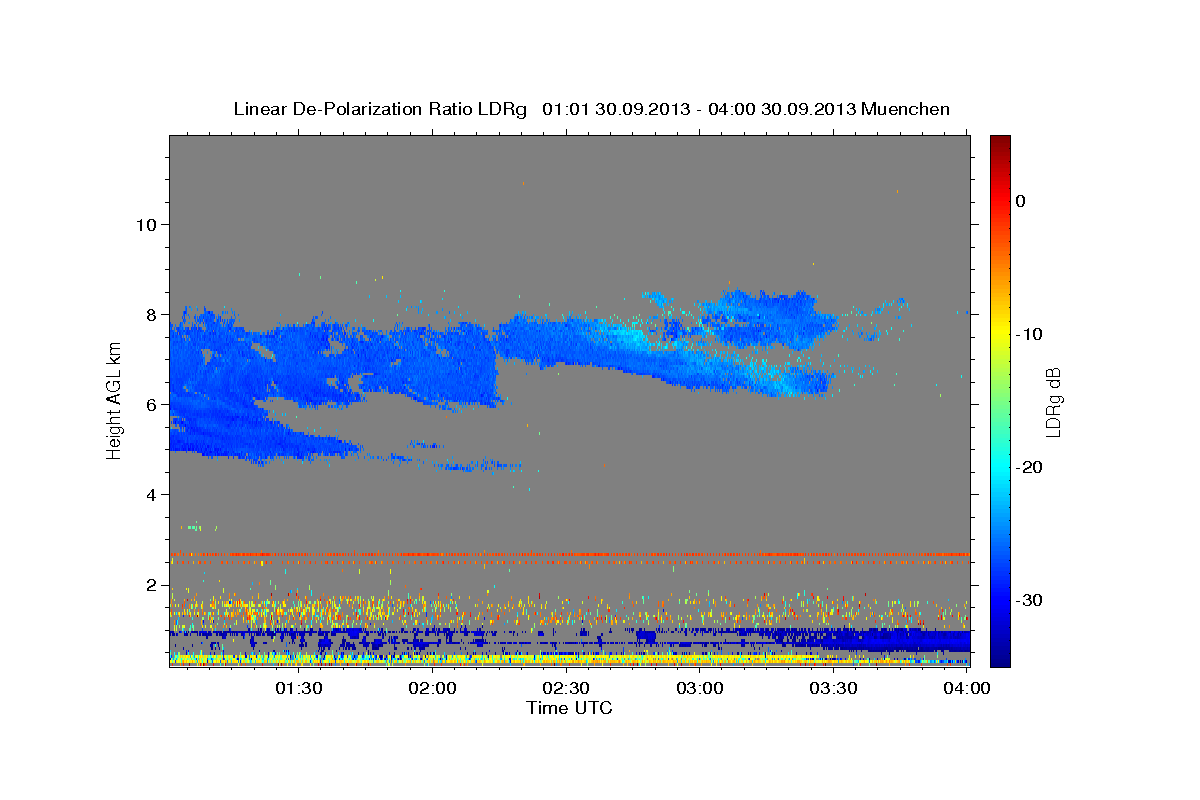1200x800 pixels.
Task: Click the '01:30' time tick label
Action: [x=299, y=688]
